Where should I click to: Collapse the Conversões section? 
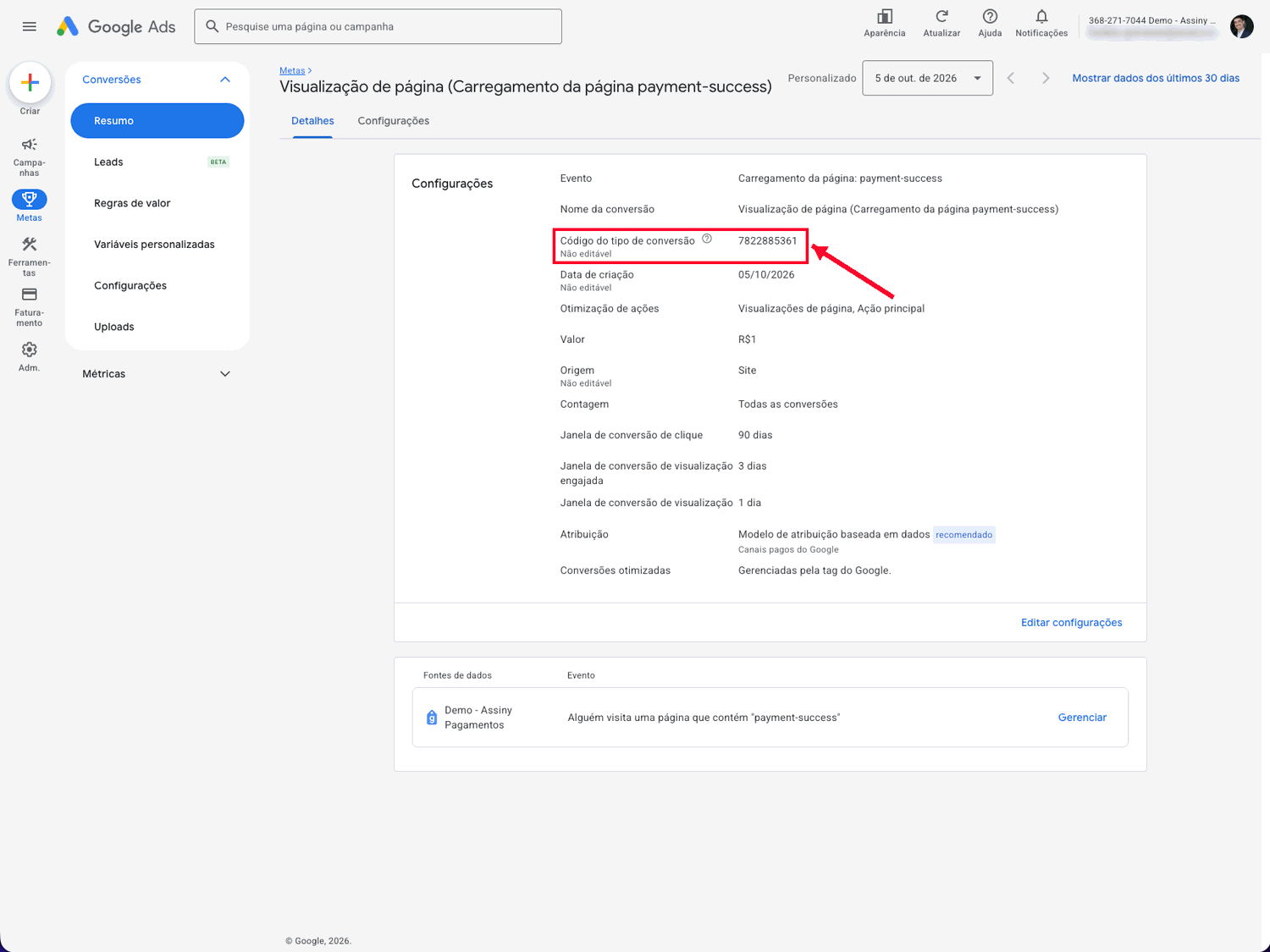coord(225,80)
